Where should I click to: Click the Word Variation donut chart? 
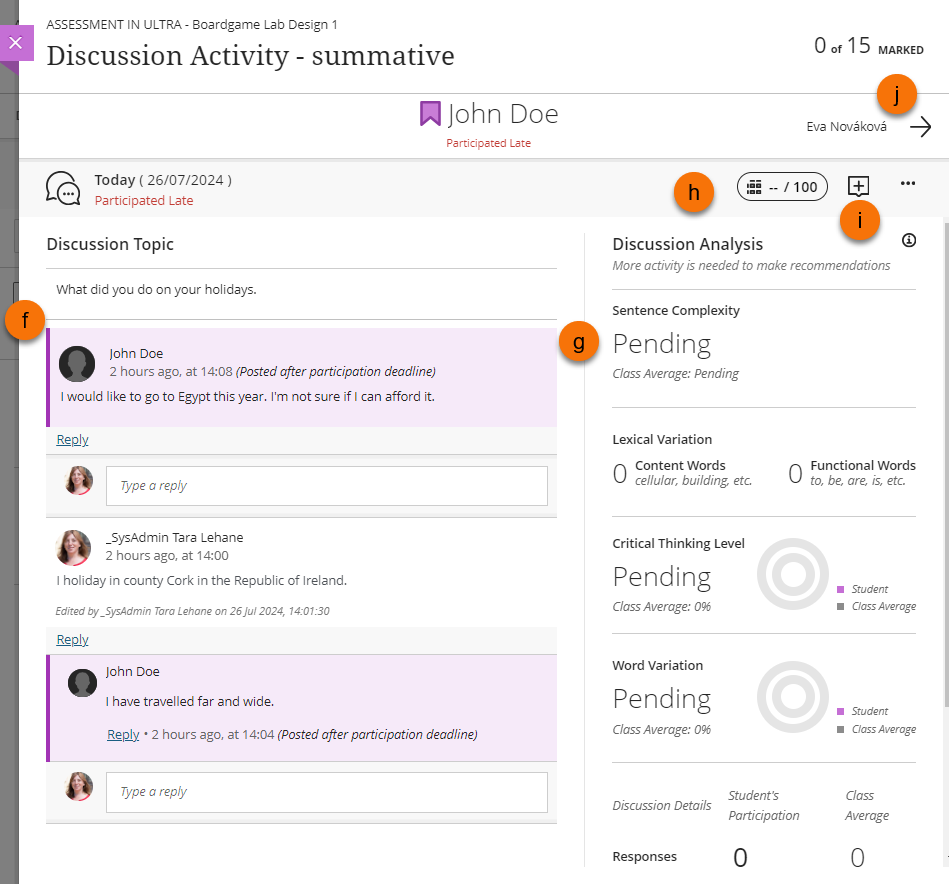(792, 697)
